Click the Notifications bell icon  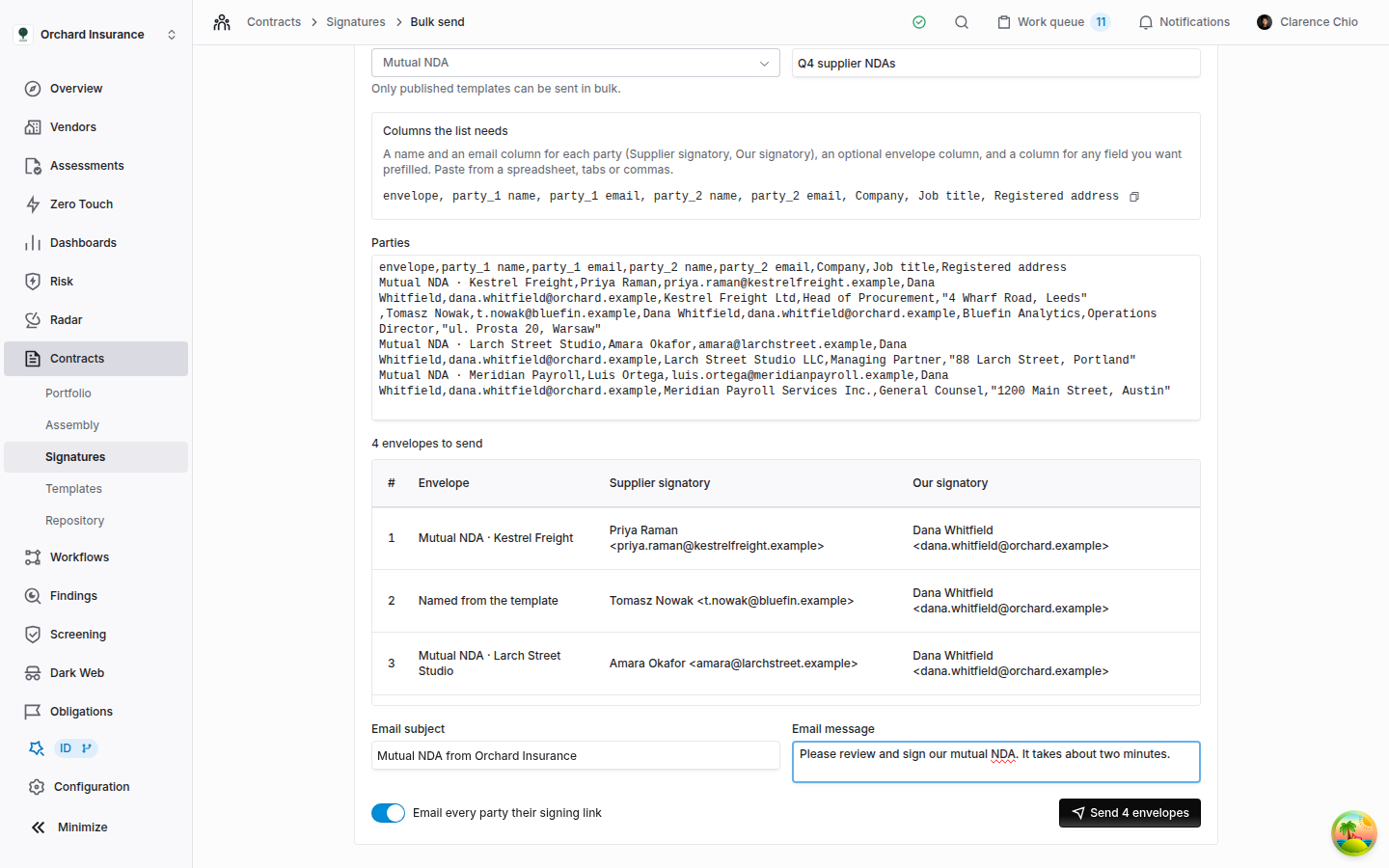[1146, 22]
